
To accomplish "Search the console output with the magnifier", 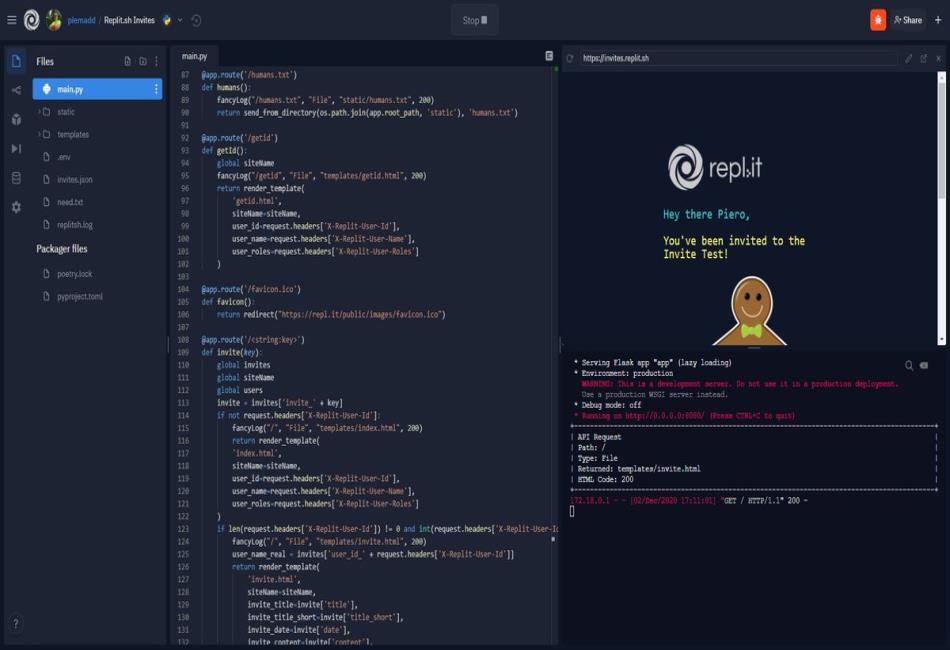I will [x=909, y=365].
